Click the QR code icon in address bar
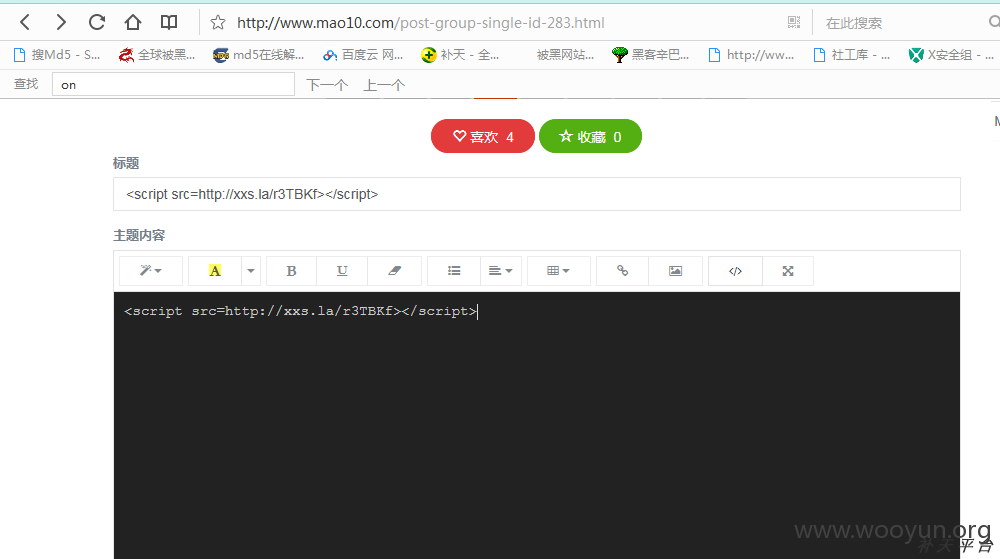The image size is (1000, 559). [793, 22]
